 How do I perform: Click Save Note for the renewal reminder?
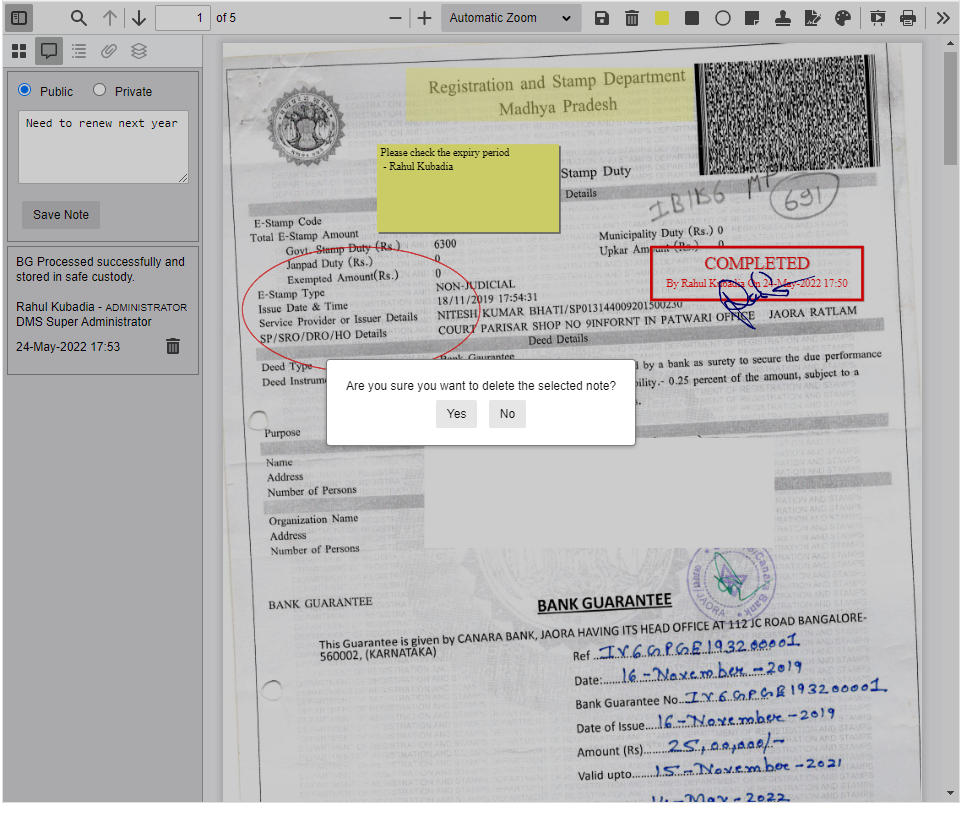[60, 214]
